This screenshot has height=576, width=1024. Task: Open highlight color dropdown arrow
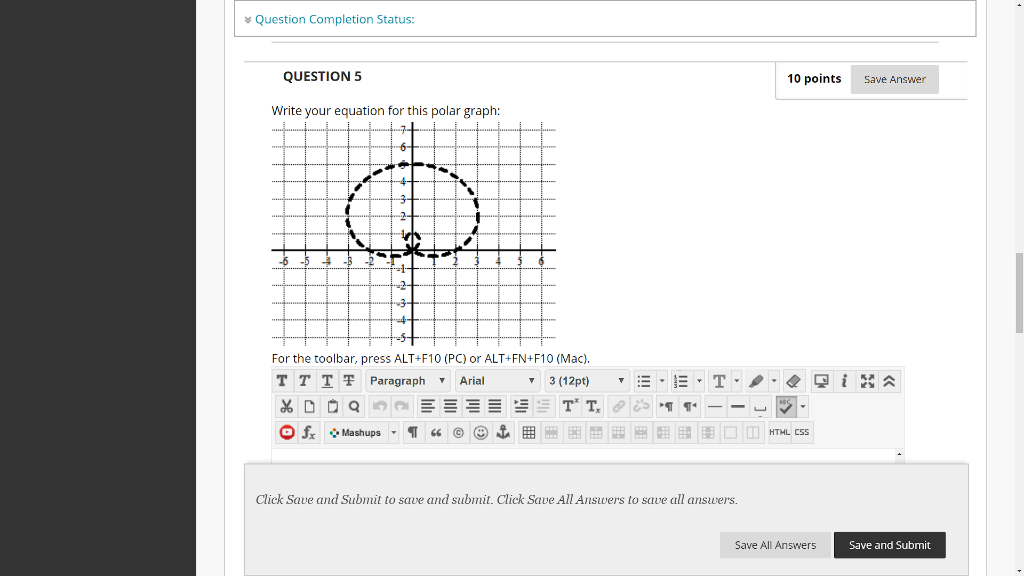pos(774,381)
